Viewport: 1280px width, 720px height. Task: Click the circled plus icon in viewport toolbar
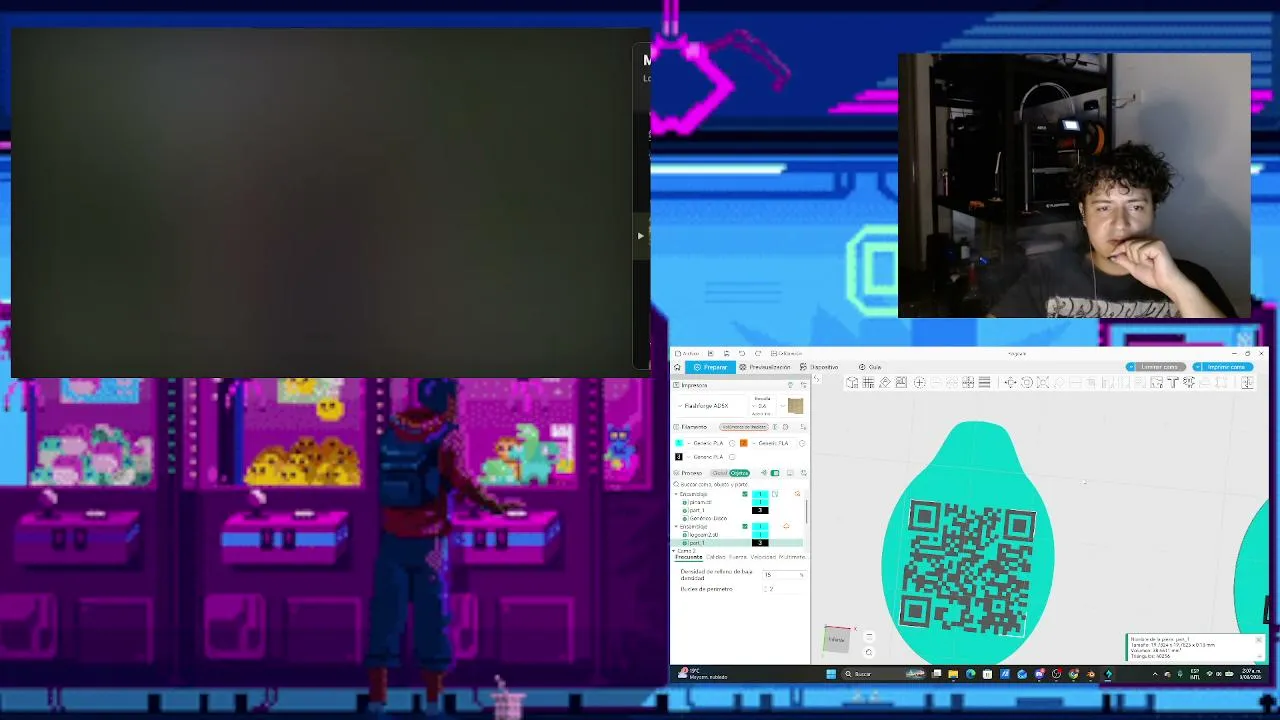(x=919, y=382)
